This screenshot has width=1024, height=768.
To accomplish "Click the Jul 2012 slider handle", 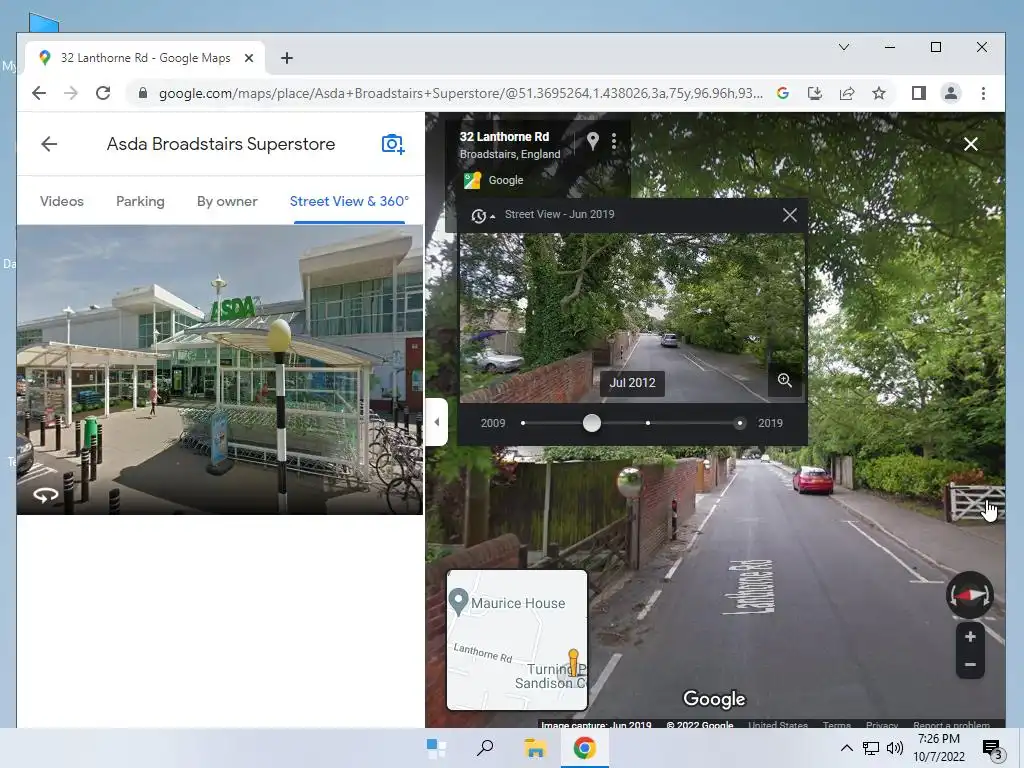I will point(592,423).
